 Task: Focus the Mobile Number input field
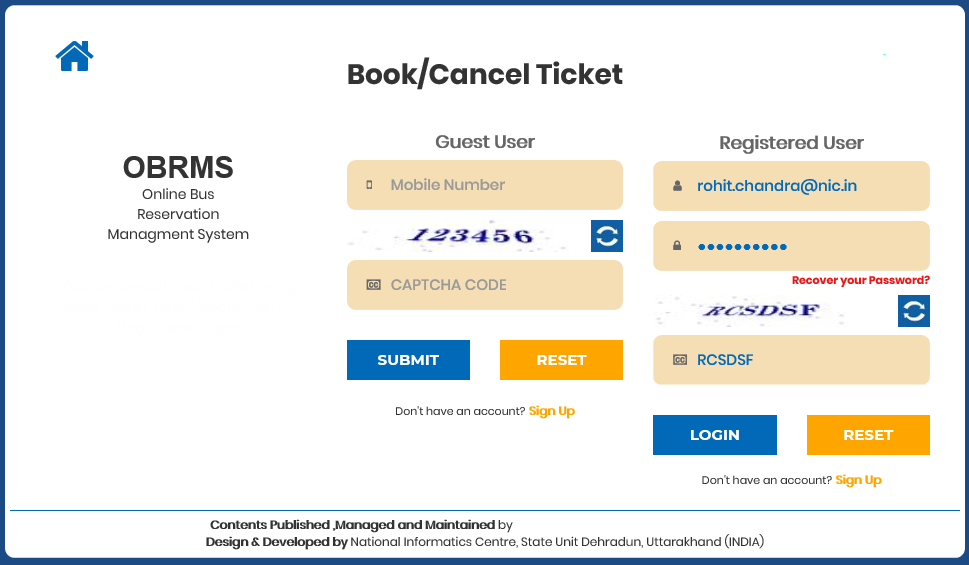click(495, 185)
